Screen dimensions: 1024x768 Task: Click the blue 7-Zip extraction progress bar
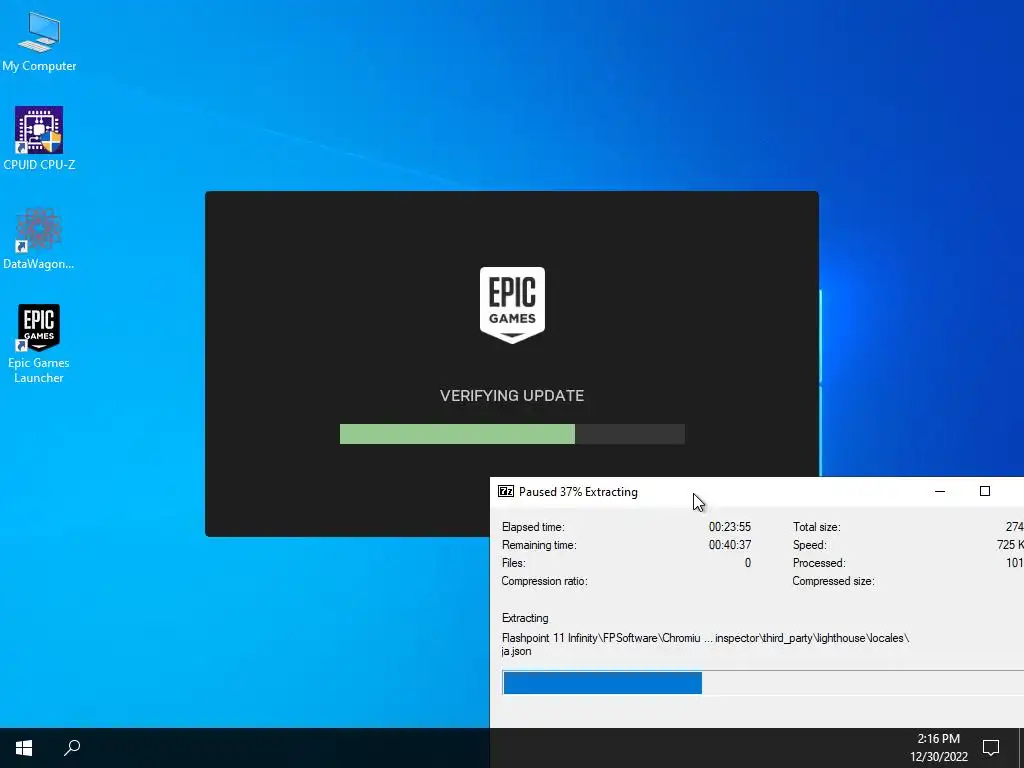(x=763, y=682)
